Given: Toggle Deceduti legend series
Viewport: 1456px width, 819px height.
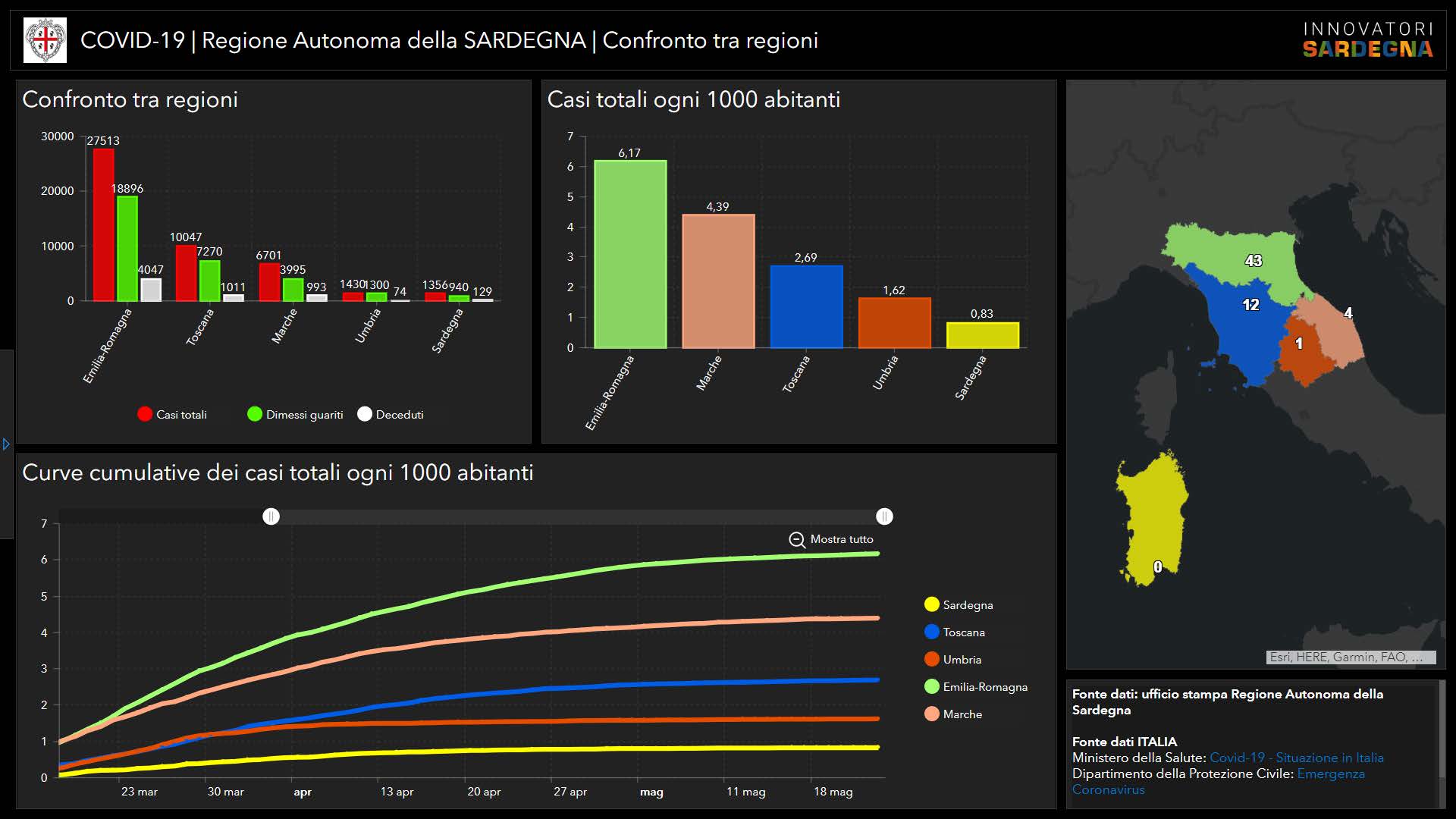Looking at the screenshot, I should coord(365,414).
